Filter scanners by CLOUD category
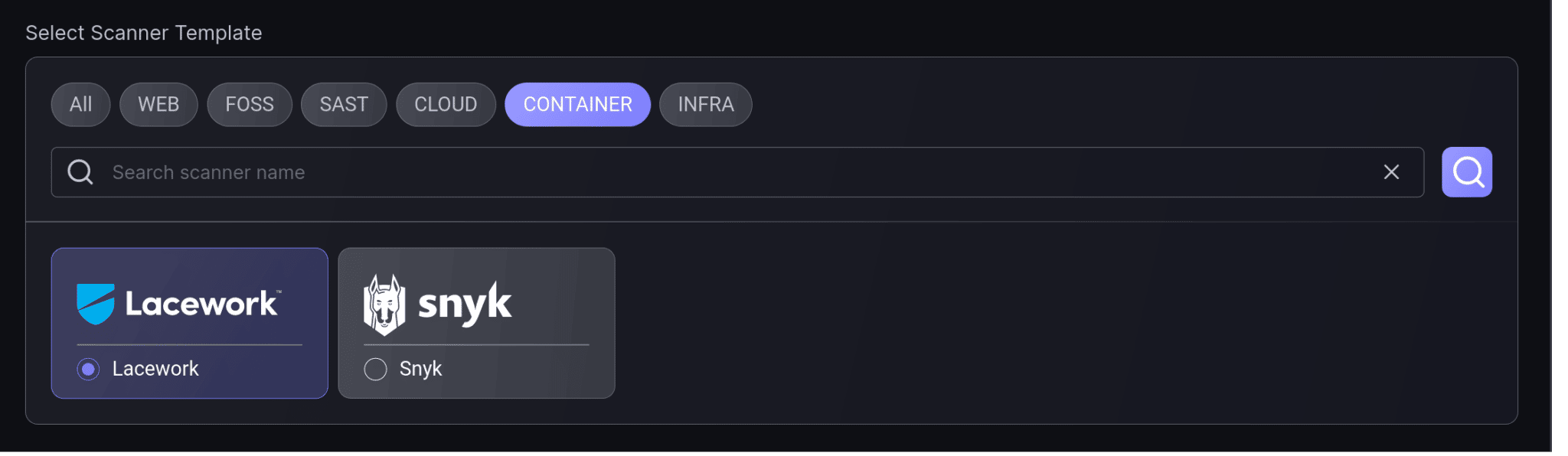The height and width of the screenshot is (456, 1568). [446, 105]
